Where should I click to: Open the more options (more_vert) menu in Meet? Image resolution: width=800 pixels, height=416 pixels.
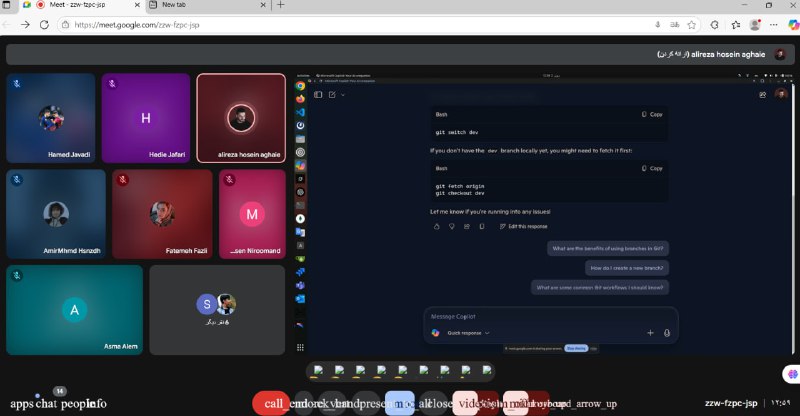[x=305, y=403]
